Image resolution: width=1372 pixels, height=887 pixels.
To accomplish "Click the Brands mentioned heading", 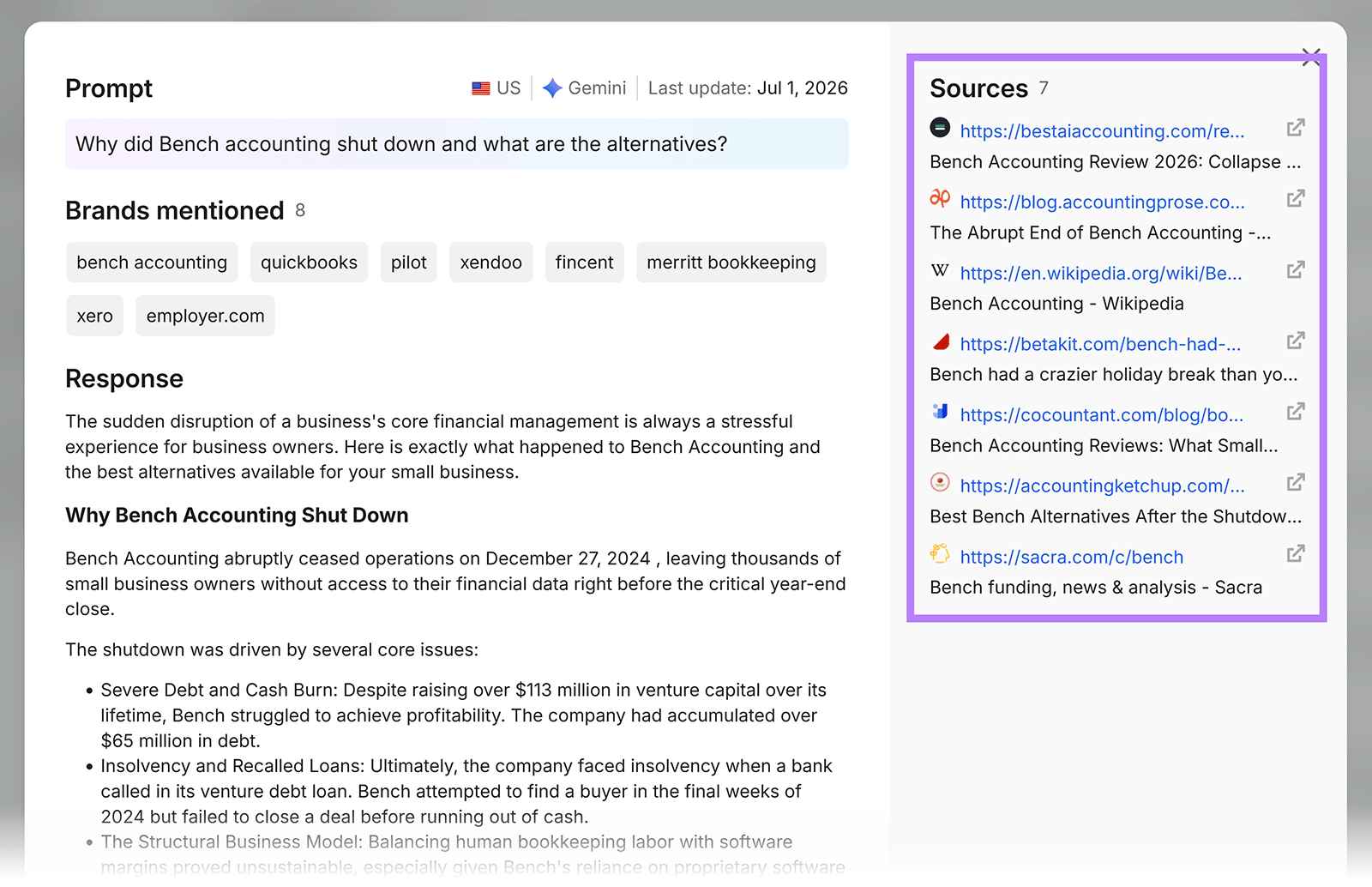I will coord(175,210).
